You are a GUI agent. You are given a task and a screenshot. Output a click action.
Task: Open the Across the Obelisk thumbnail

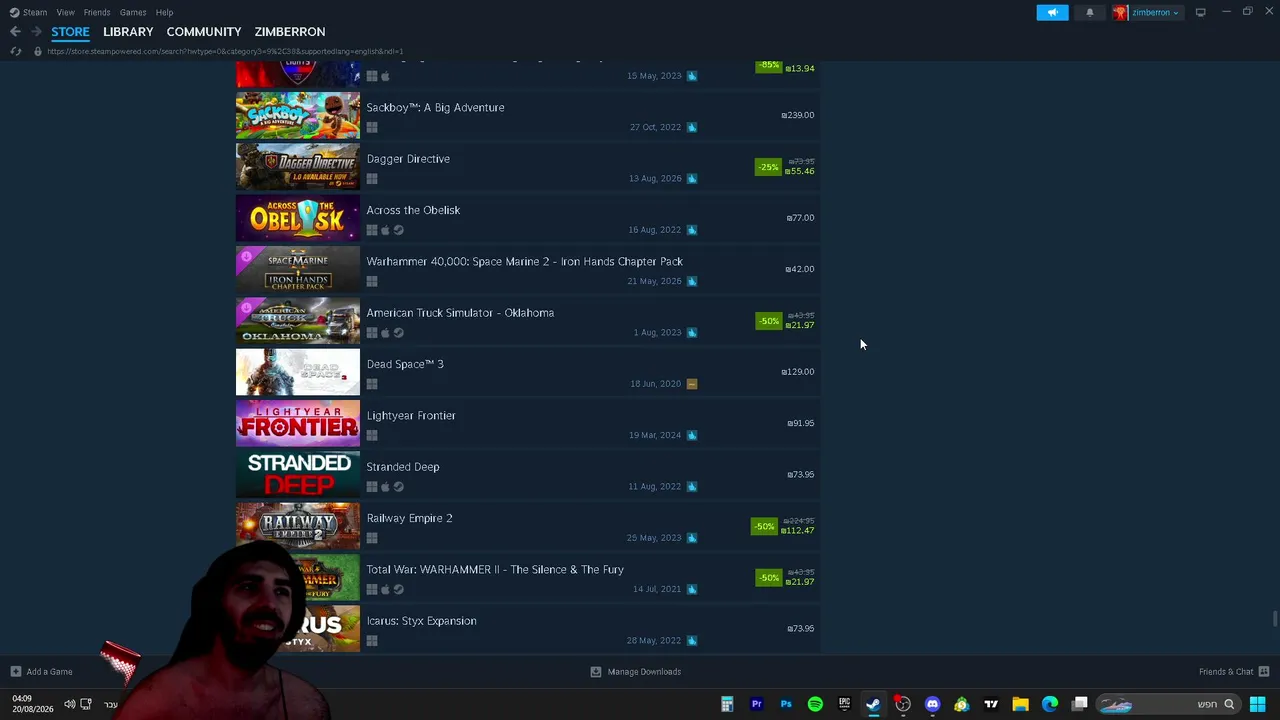coord(298,218)
